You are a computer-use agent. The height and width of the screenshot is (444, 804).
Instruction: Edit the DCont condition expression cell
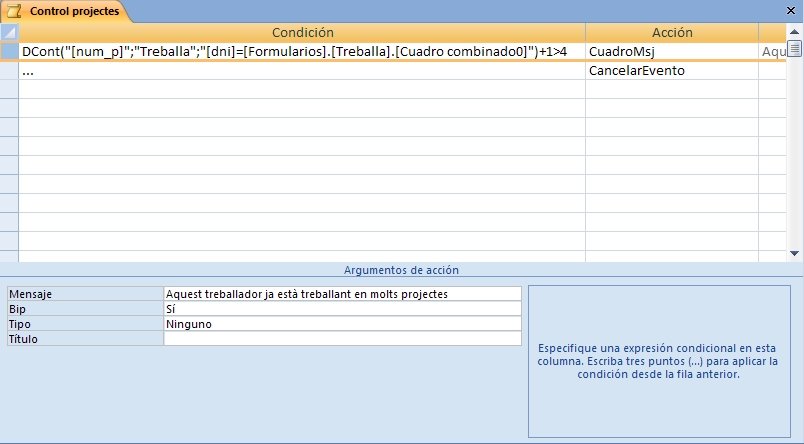coord(302,51)
